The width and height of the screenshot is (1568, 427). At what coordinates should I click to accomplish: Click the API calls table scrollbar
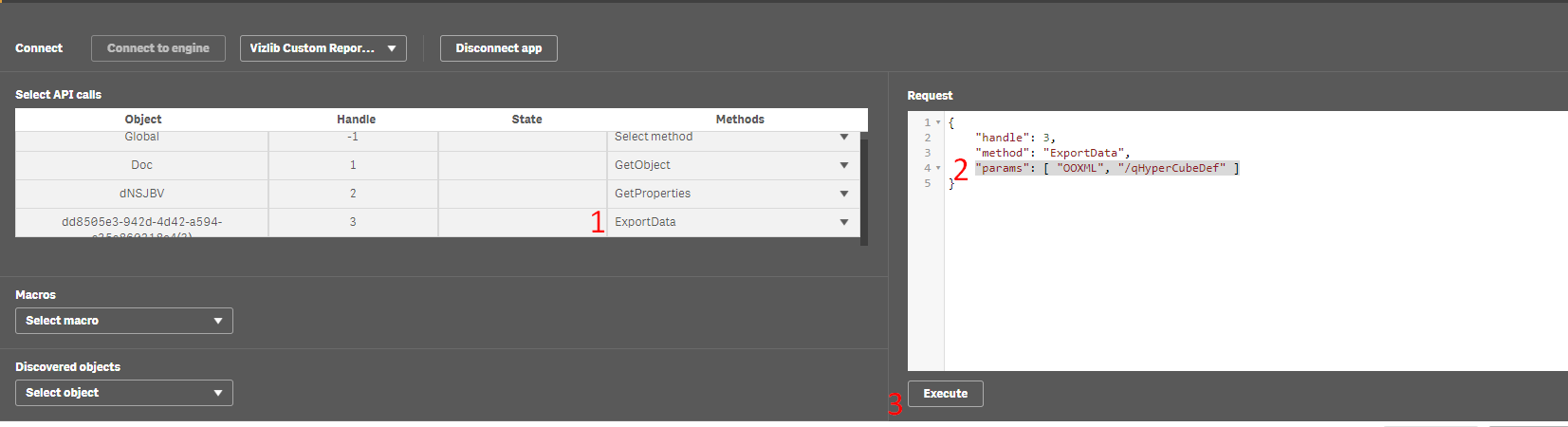[x=864, y=190]
